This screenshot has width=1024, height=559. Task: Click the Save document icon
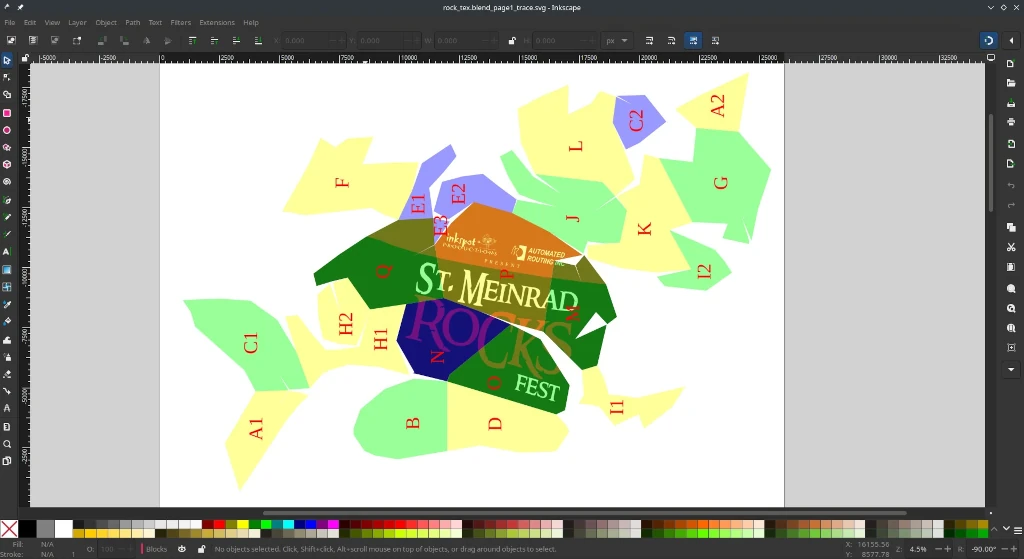point(1011,103)
